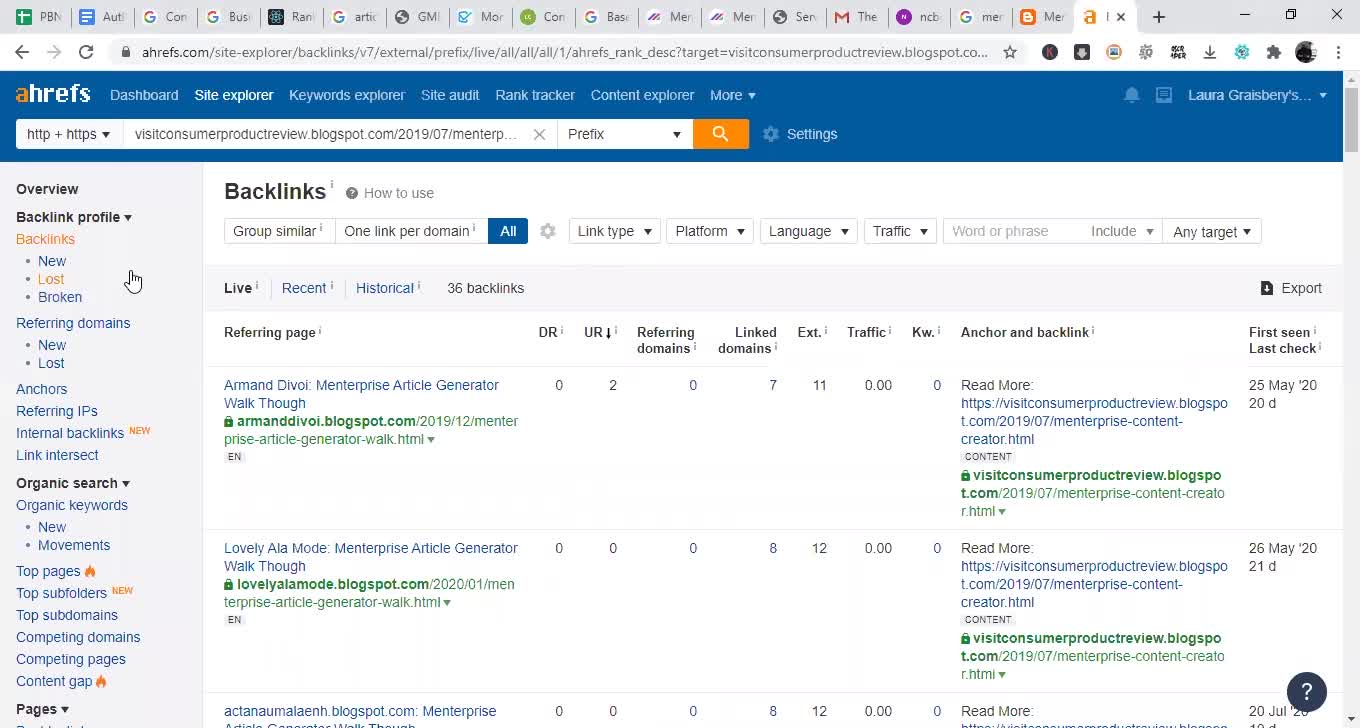This screenshot has height=728, width=1360.
Task: Click the lock icon before armanddivoi.blogspot.com
Action: click(x=229, y=422)
